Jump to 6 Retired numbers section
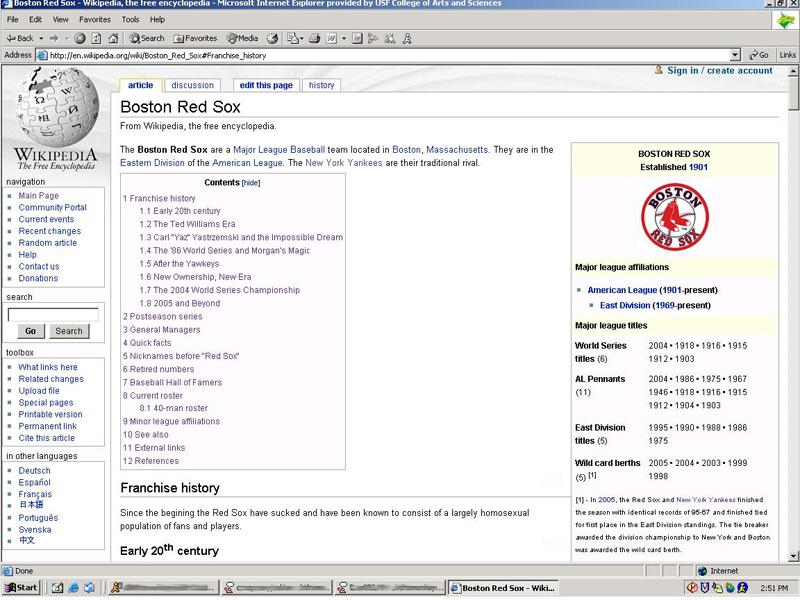This screenshot has height=600, width=800. pos(158,369)
